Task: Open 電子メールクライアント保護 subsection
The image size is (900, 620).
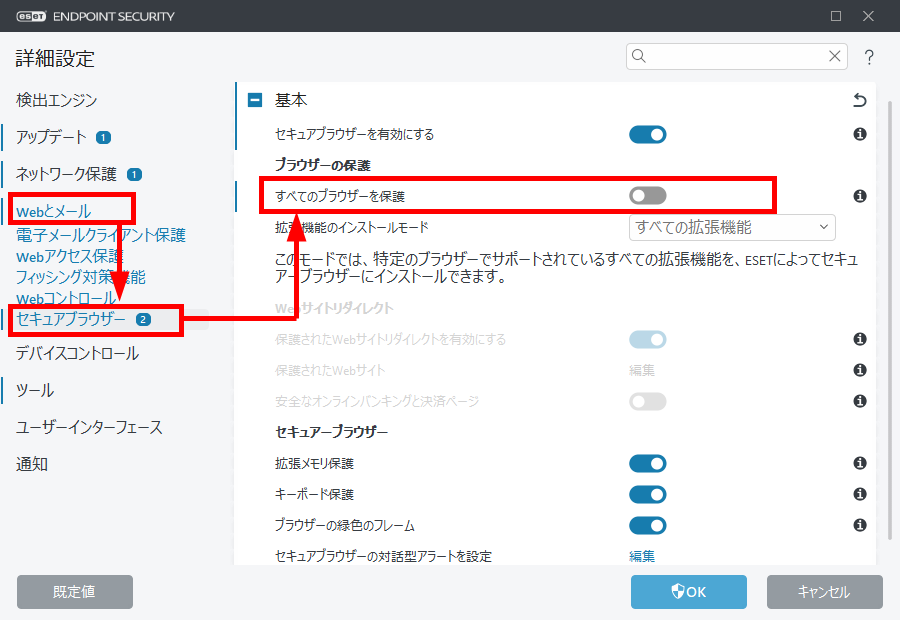Action: (100, 235)
